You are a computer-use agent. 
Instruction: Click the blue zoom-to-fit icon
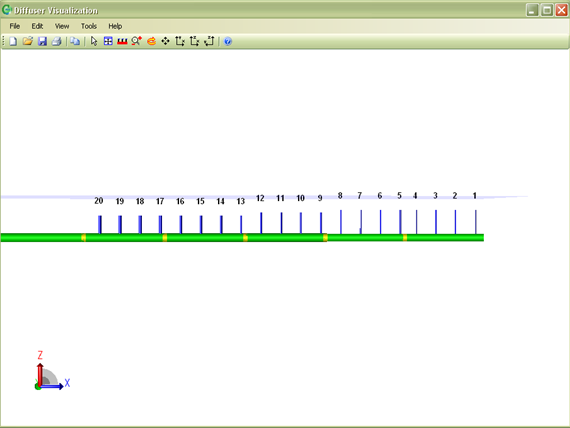(108, 41)
